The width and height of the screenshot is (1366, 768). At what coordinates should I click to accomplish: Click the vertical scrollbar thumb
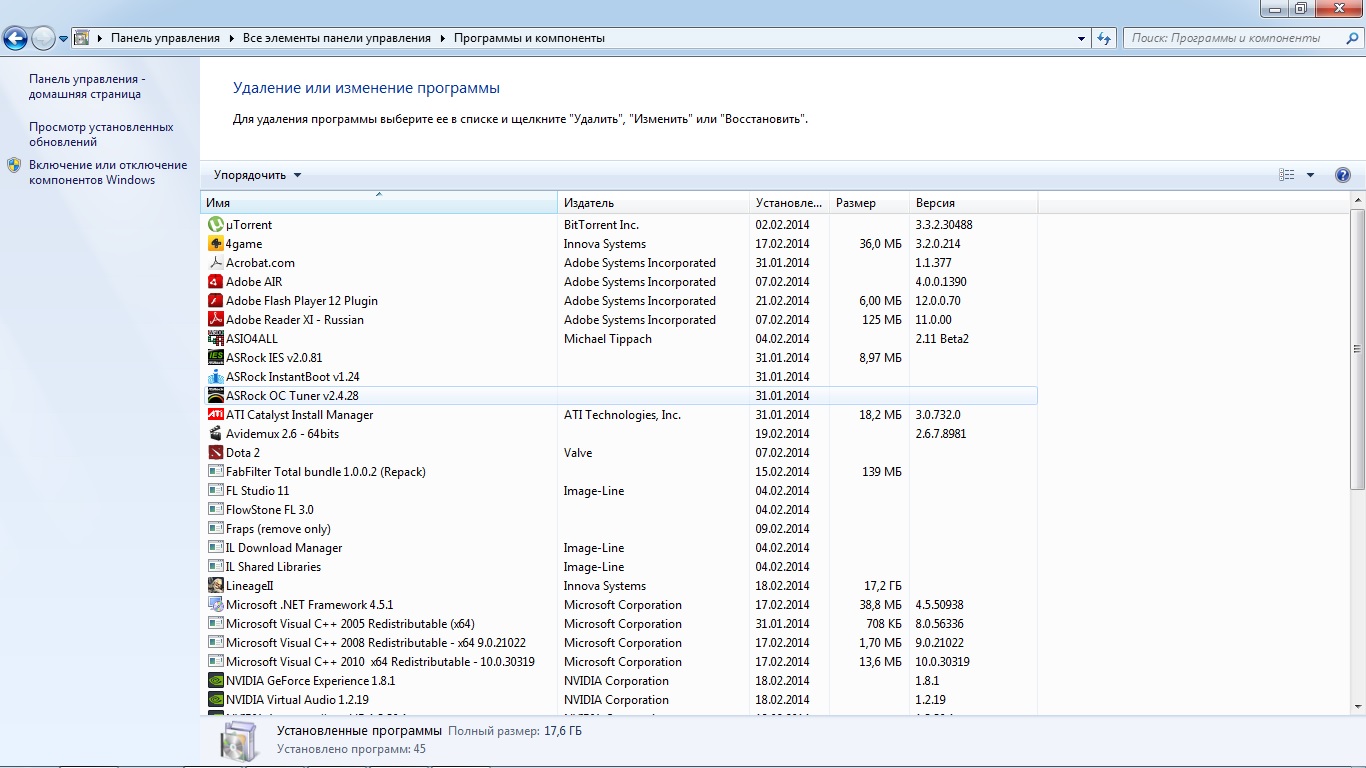pos(1357,350)
